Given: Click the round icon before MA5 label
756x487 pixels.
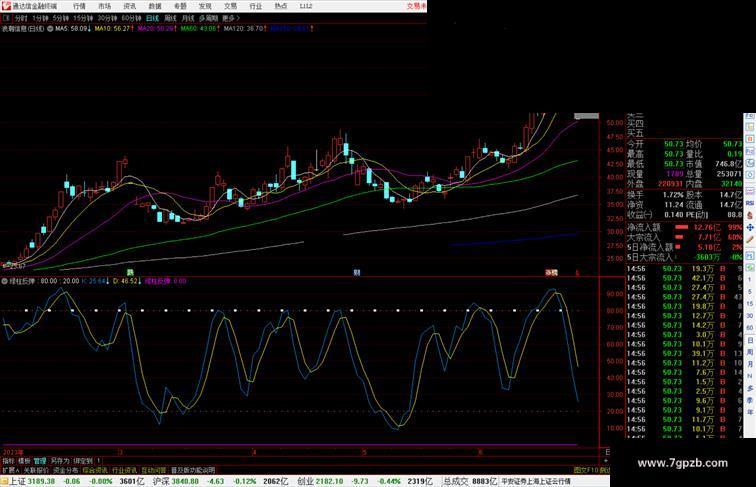Looking at the screenshot, I should pos(50,29).
